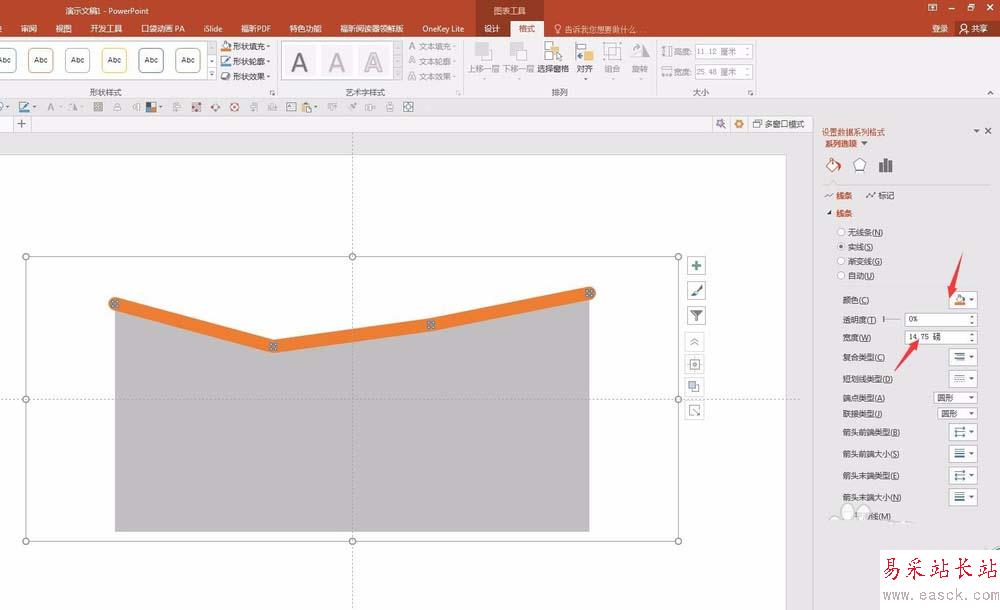
Task: Click the 透明度 transparency slider
Action: (x=892, y=318)
